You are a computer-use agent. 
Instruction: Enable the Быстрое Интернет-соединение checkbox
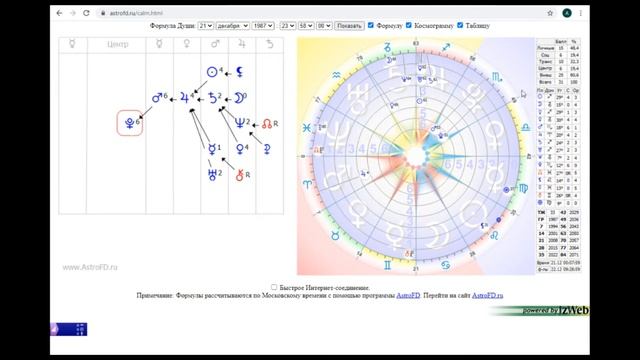(274, 287)
